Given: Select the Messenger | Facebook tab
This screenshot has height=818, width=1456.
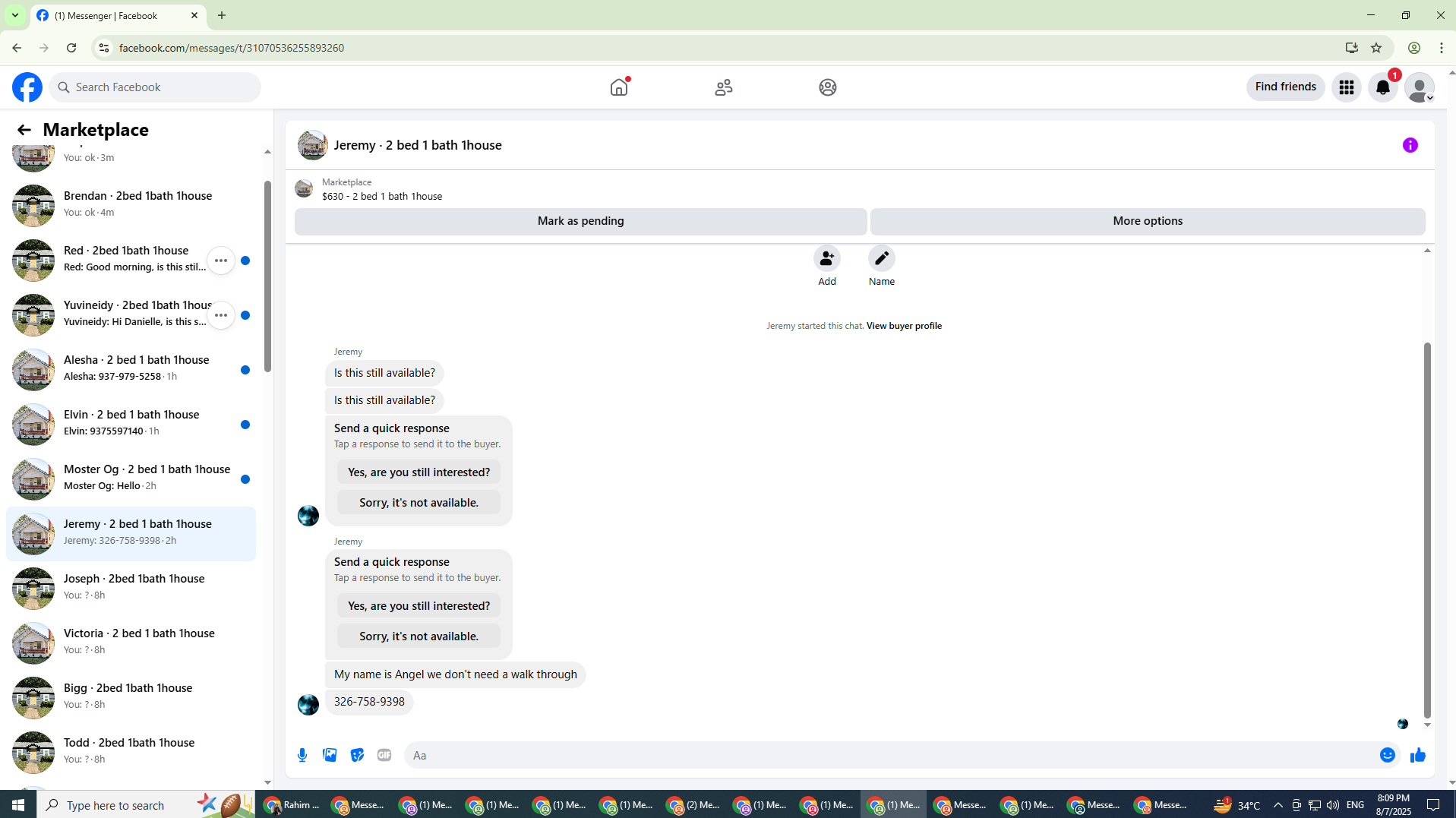Looking at the screenshot, I should coord(118,16).
